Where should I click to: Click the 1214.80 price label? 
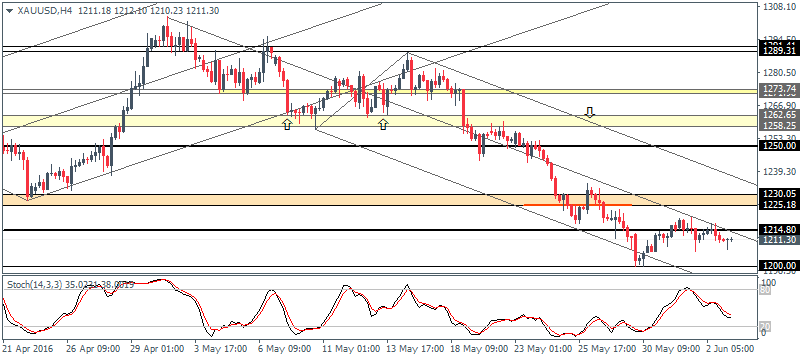779,230
